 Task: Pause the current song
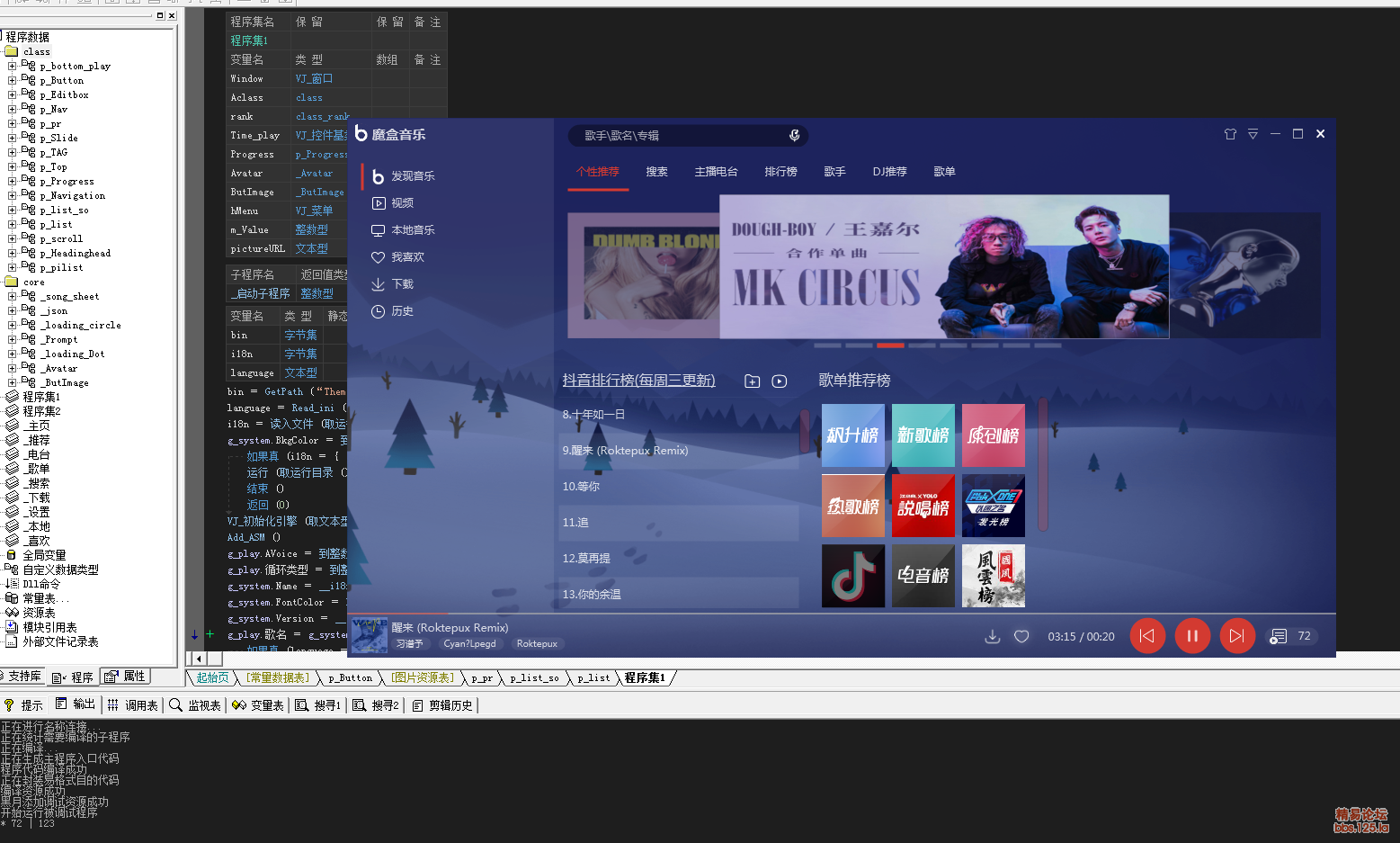click(1192, 636)
